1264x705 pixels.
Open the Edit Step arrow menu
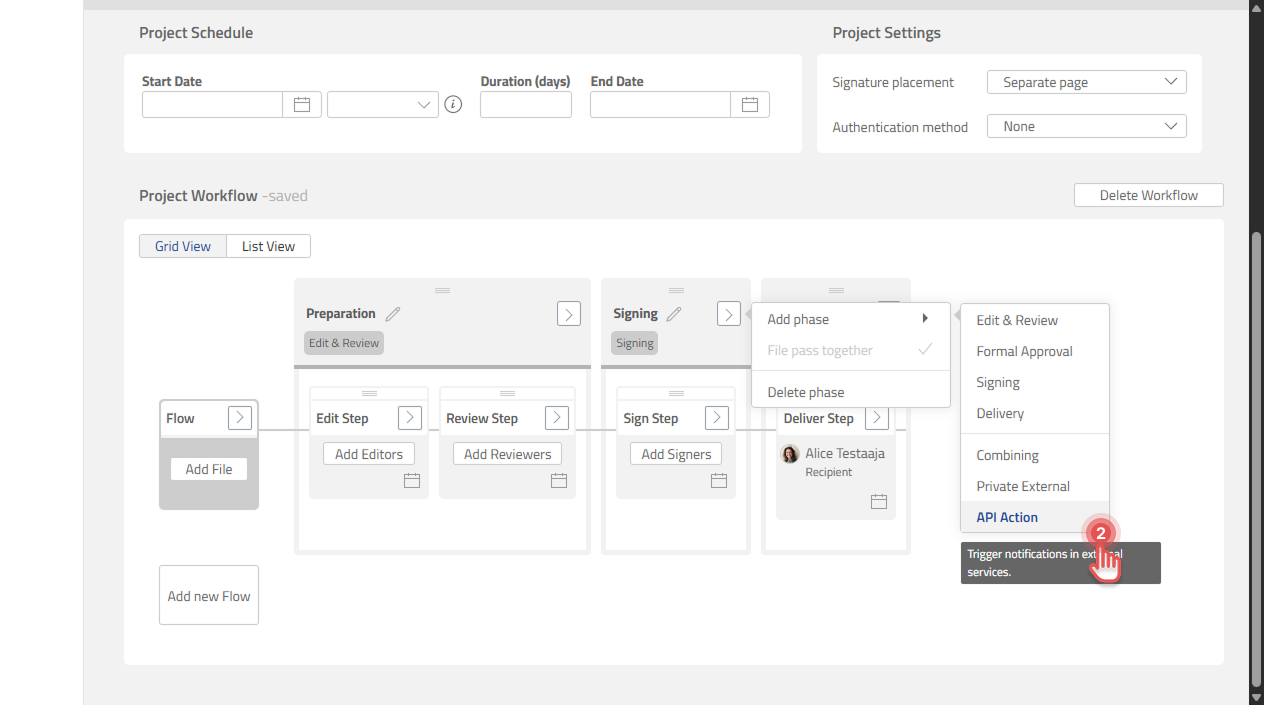coord(410,418)
